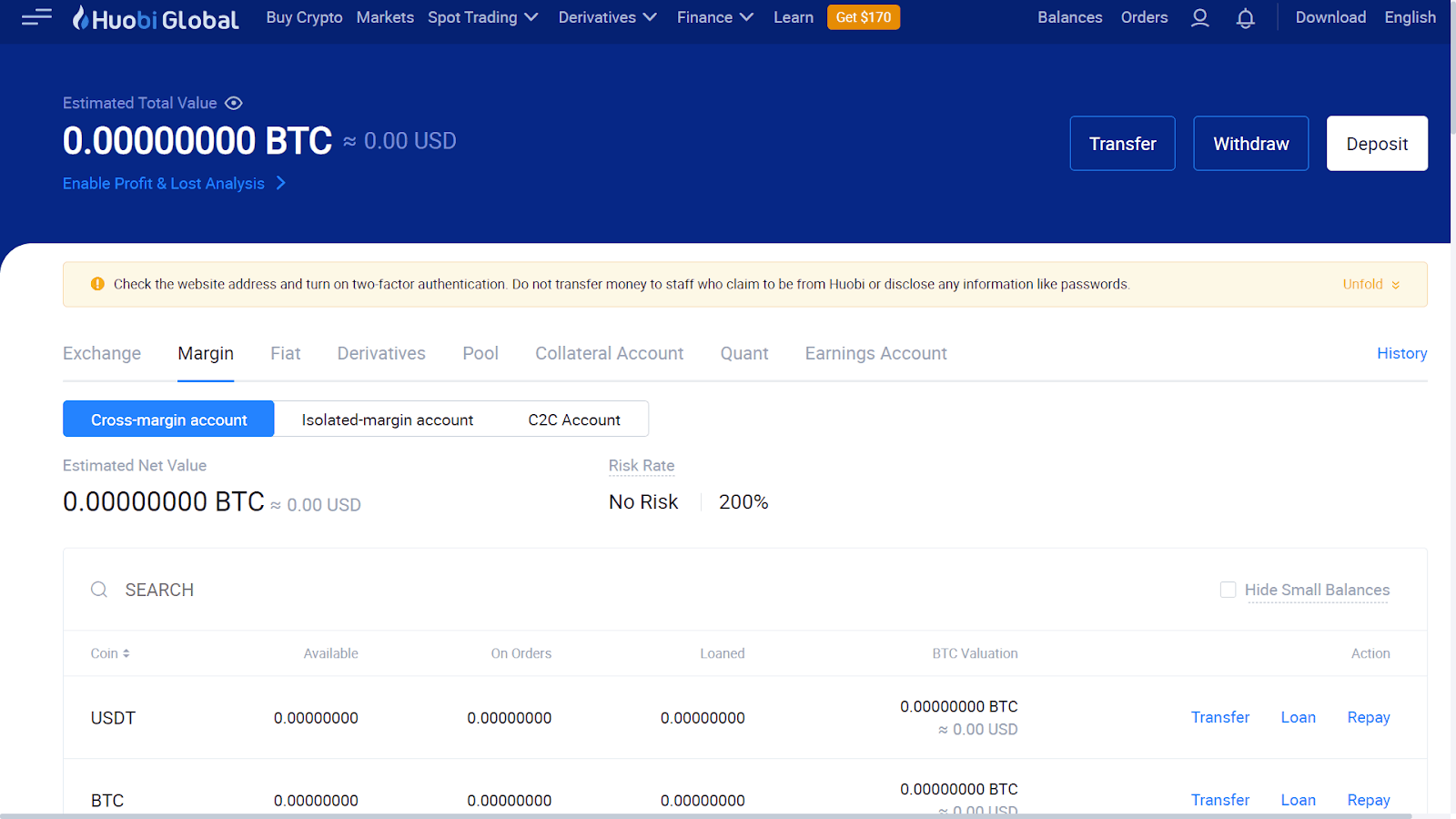Click Transfer in the USDT row

tap(1220, 717)
